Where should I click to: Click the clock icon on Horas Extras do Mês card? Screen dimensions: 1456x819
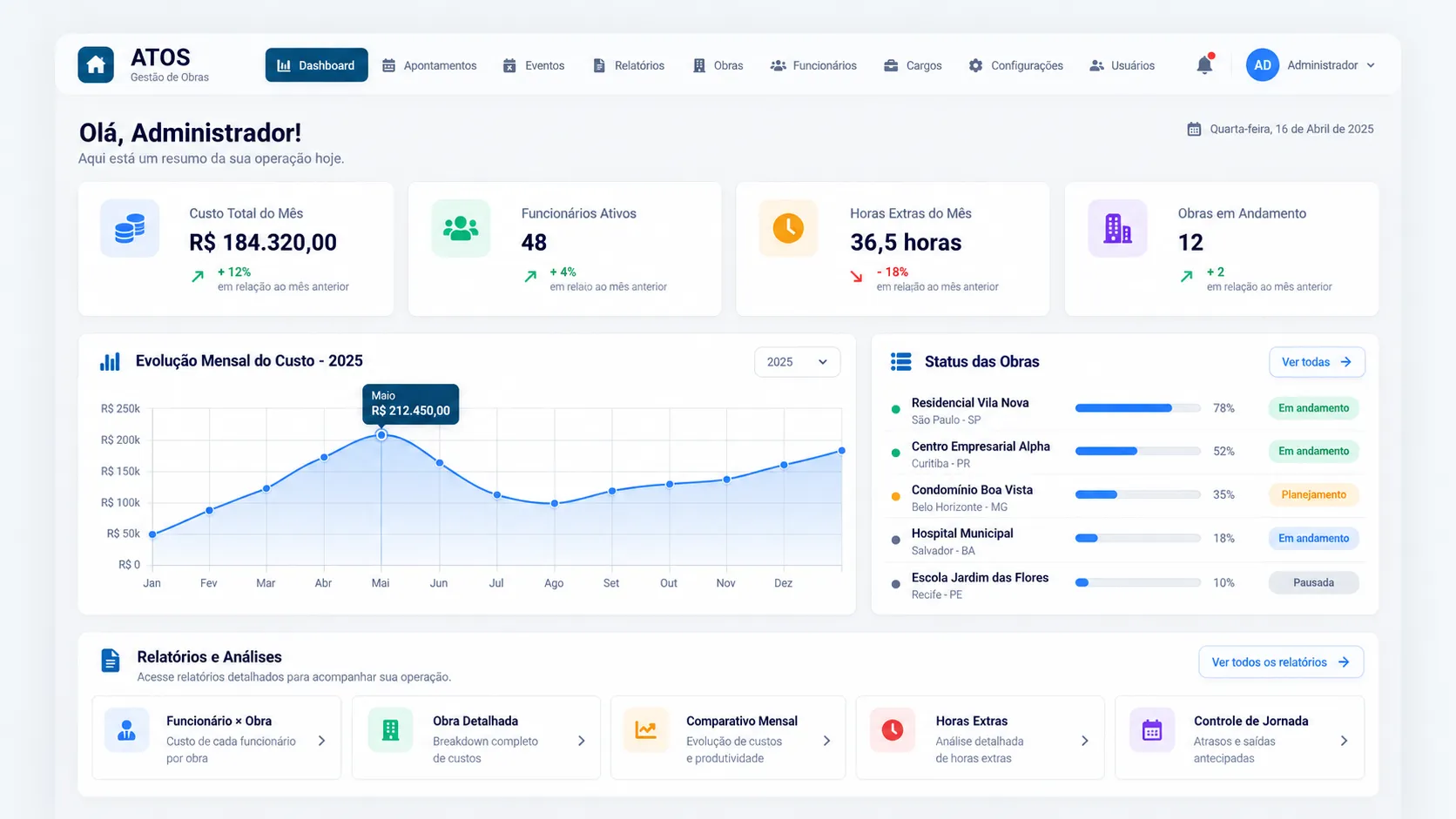click(788, 228)
